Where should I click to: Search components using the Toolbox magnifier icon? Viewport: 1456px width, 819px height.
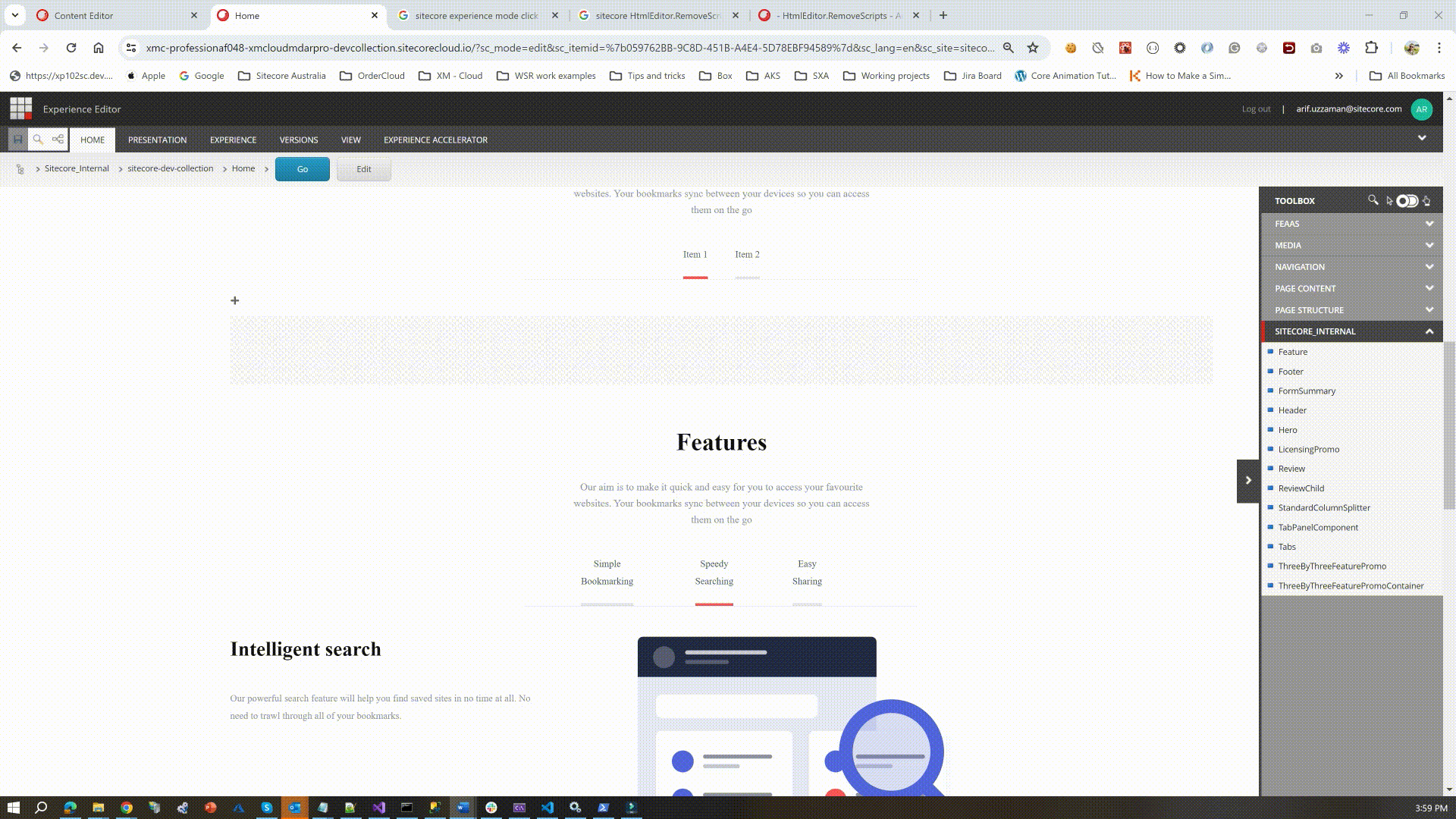1373,200
